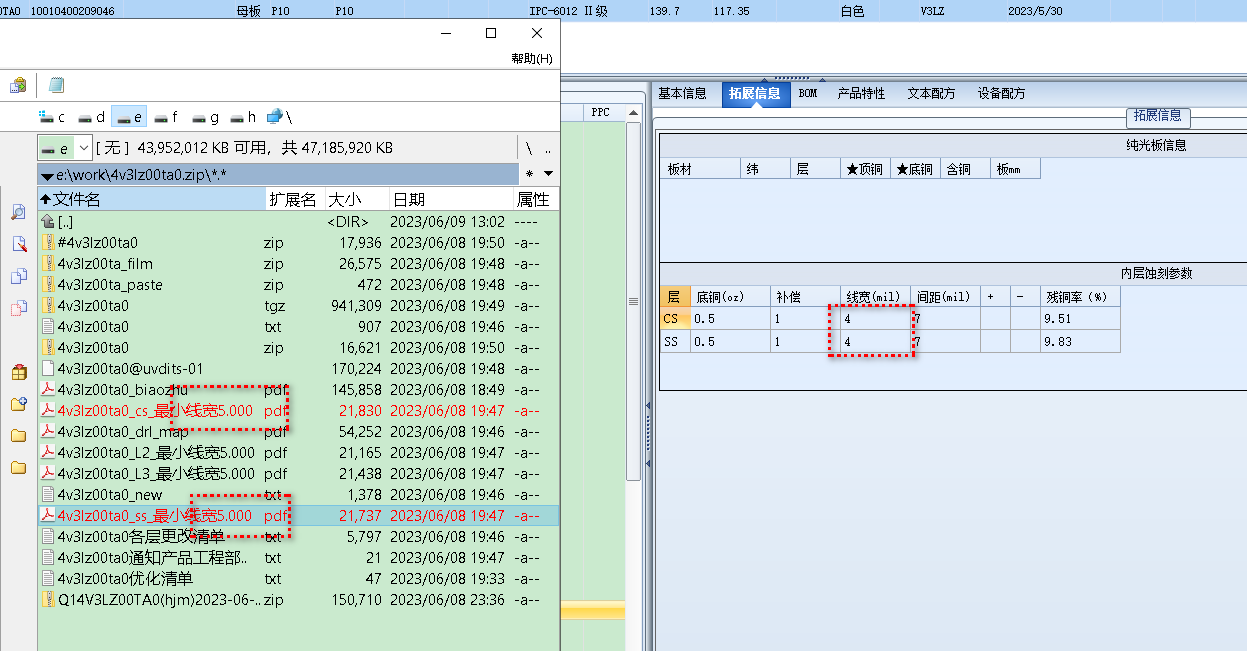
Task: Click the 残铜率 value 9.83
Action: pyautogui.click(x=1080, y=342)
